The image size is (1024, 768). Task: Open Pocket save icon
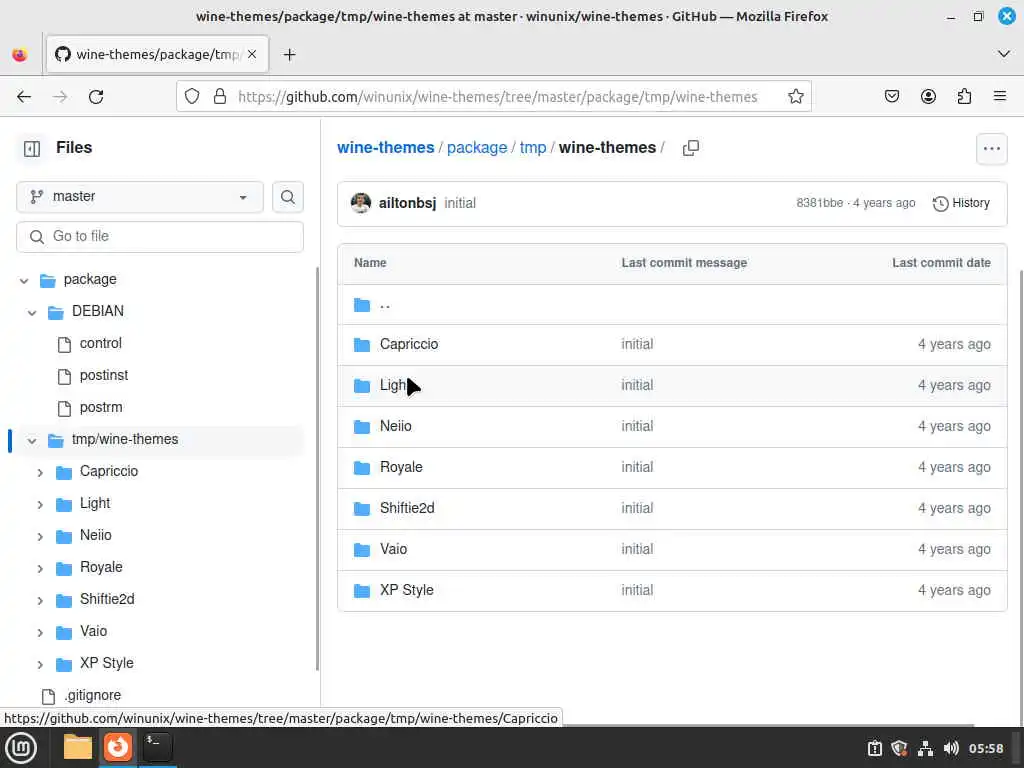pos(891,97)
